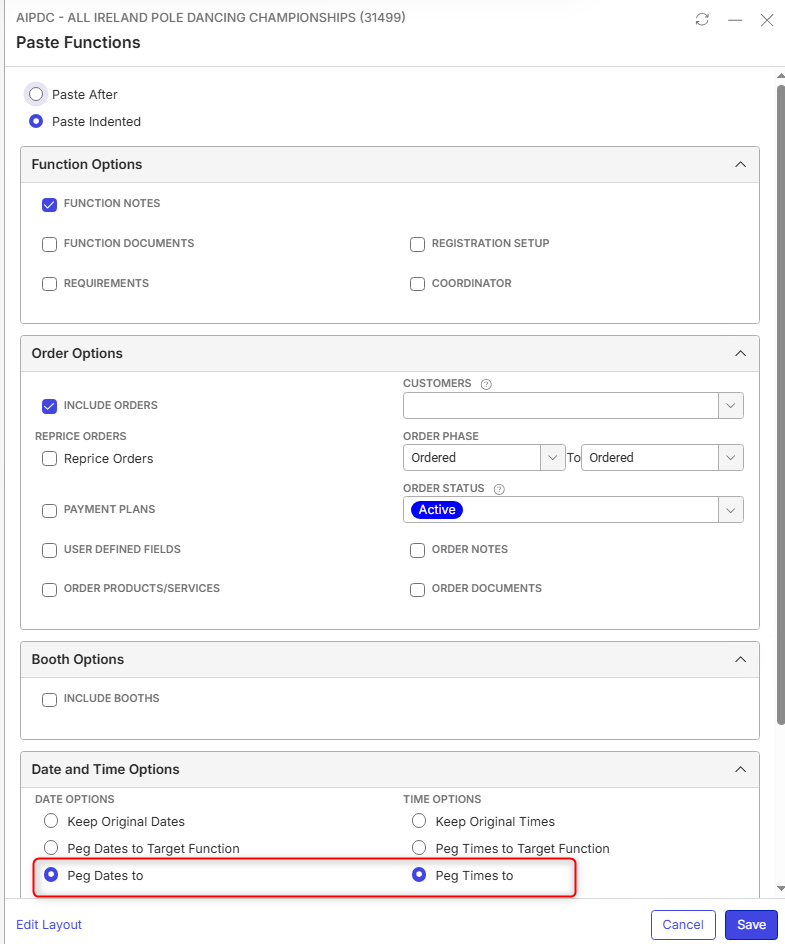
Task: Select the Peg Dates to radio
Action: [x=51, y=874]
